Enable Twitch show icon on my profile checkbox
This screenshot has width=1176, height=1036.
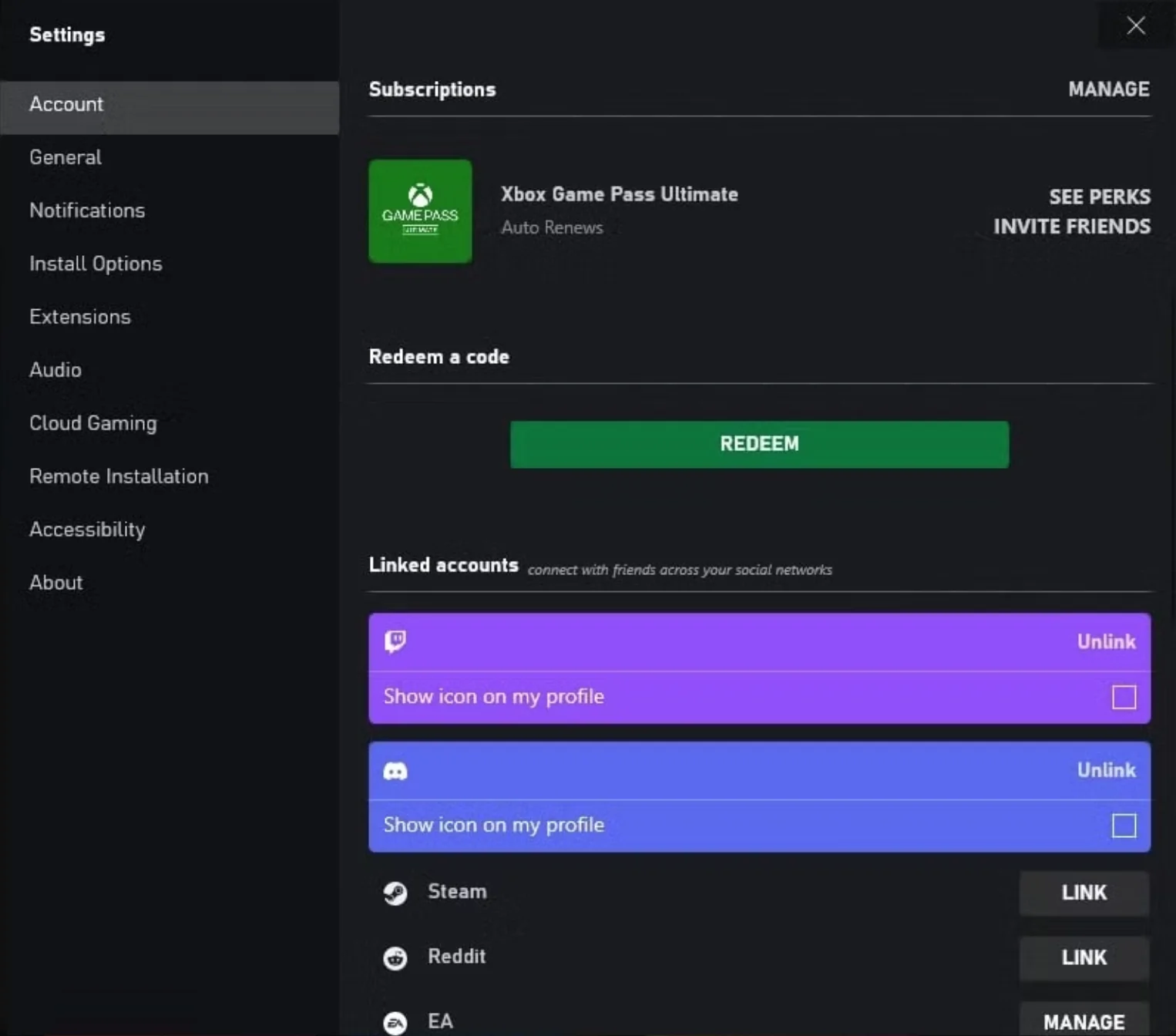point(1124,697)
